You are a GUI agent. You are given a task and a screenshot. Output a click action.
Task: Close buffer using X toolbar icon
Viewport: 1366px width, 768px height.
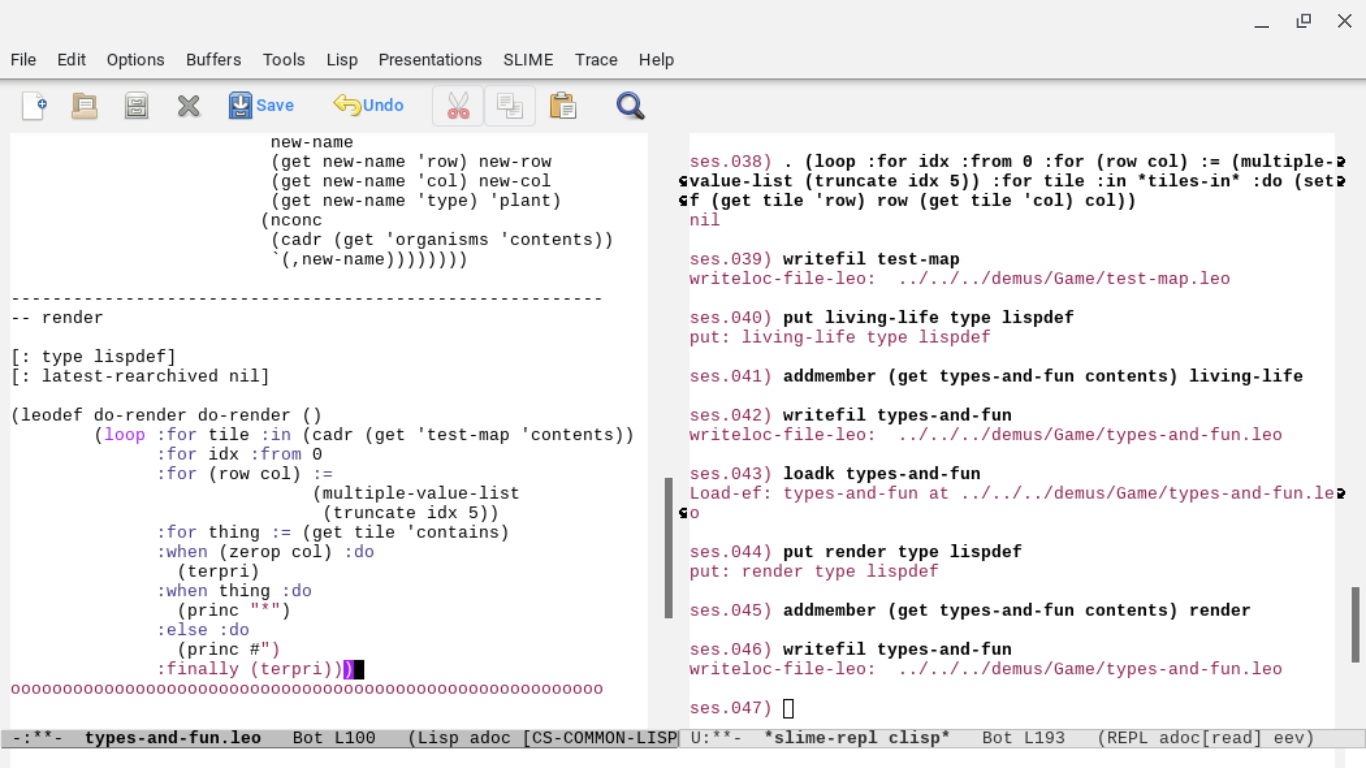[188, 105]
